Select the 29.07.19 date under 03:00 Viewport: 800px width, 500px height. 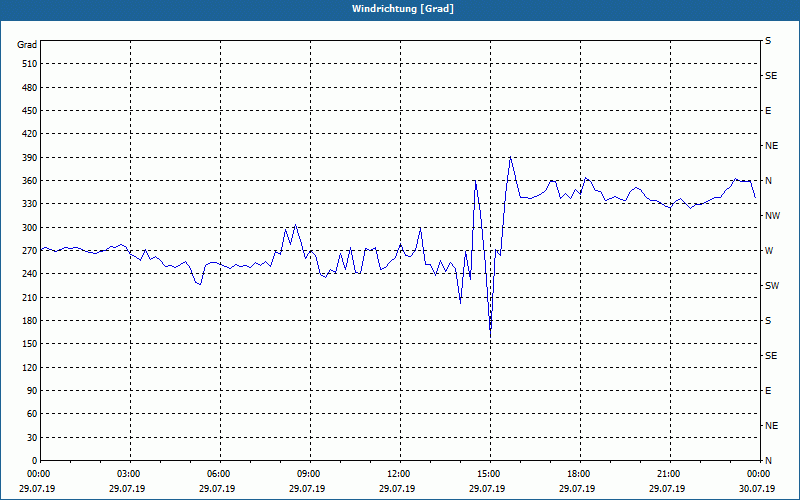[127, 489]
